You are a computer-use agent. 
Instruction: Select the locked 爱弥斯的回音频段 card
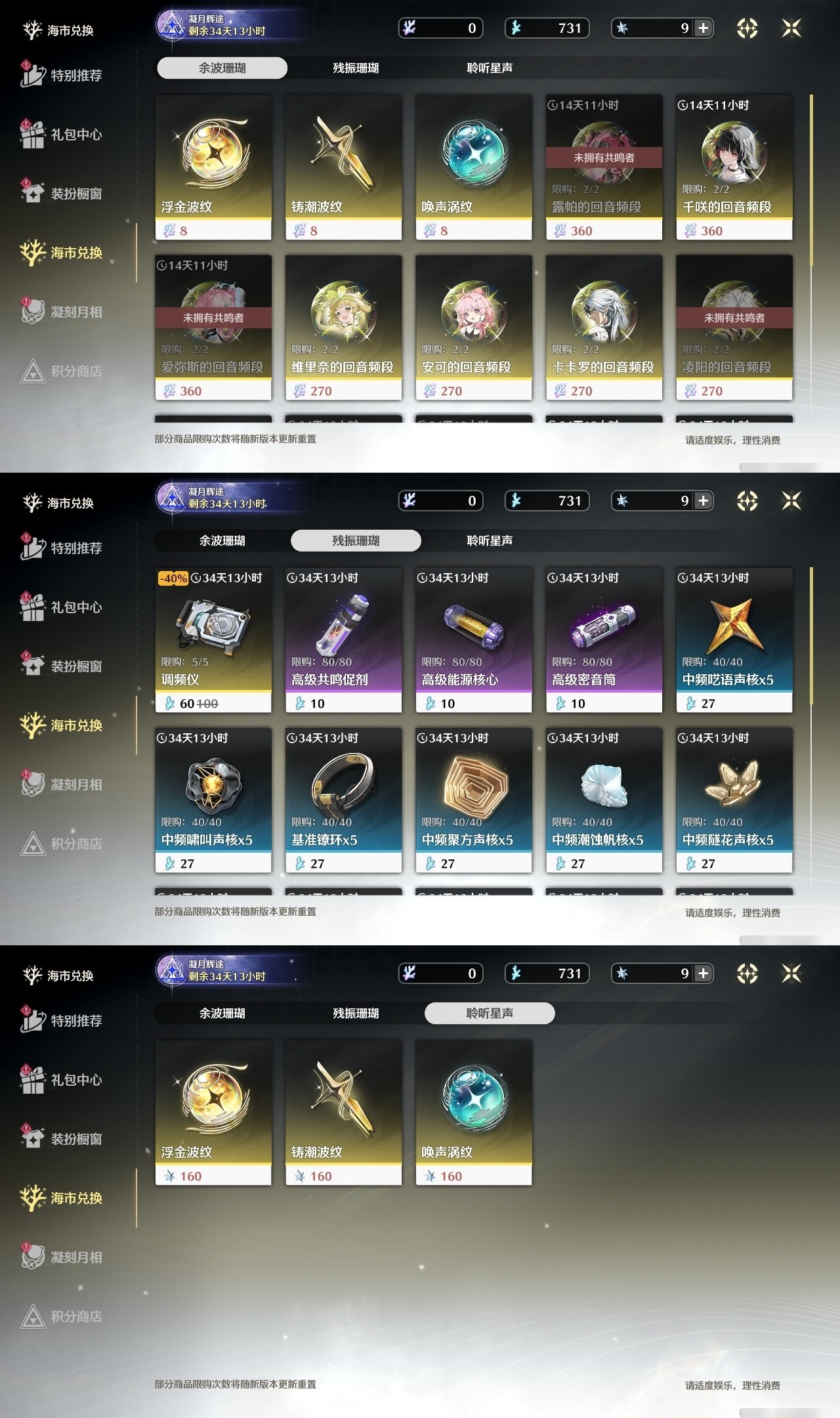(213, 328)
